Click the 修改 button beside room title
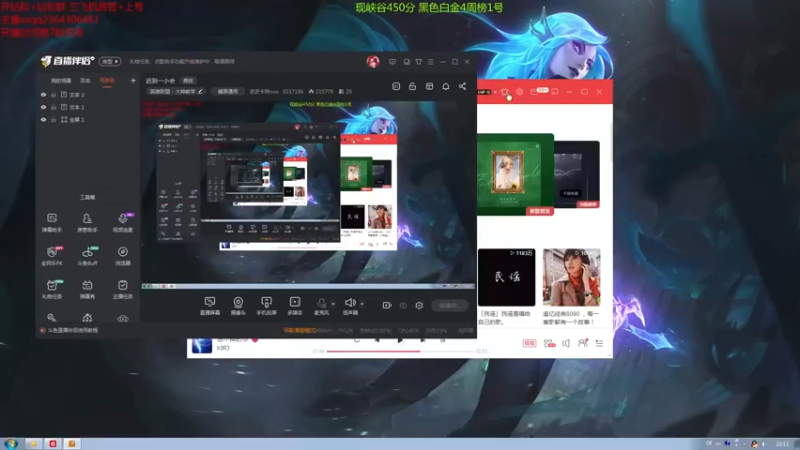 pos(188,81)
